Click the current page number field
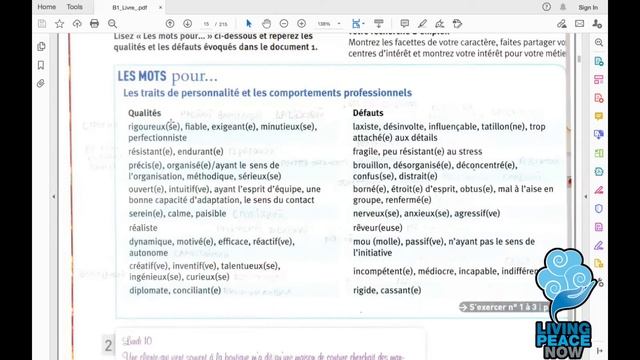Viewport: 640px width, 360px height. [x=207, y=24]
